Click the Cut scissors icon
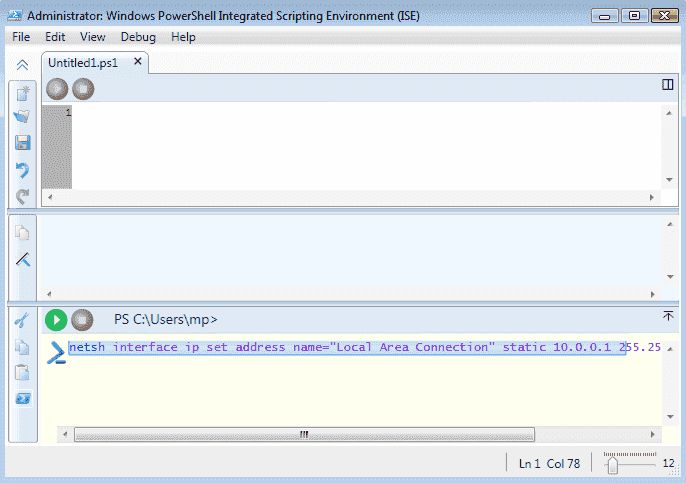This screenshot has height=483, width=686. 22,320
